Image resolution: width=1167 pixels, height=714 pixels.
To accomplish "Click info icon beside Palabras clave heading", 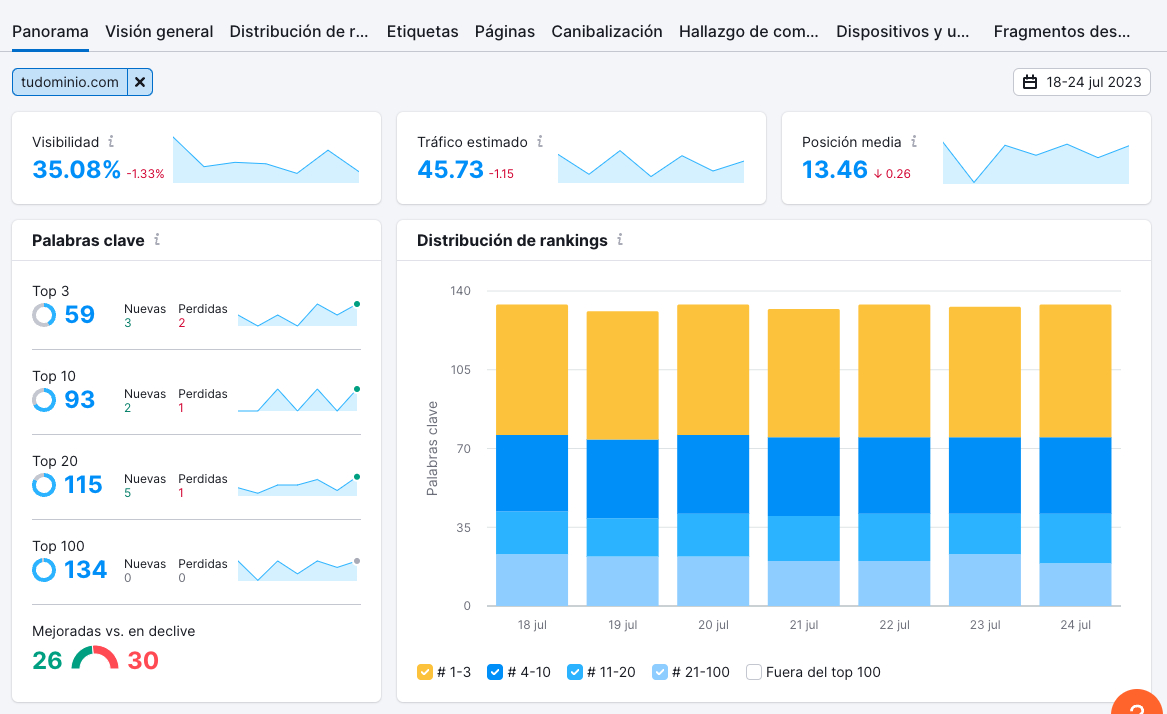I will [x=157, y=240].
